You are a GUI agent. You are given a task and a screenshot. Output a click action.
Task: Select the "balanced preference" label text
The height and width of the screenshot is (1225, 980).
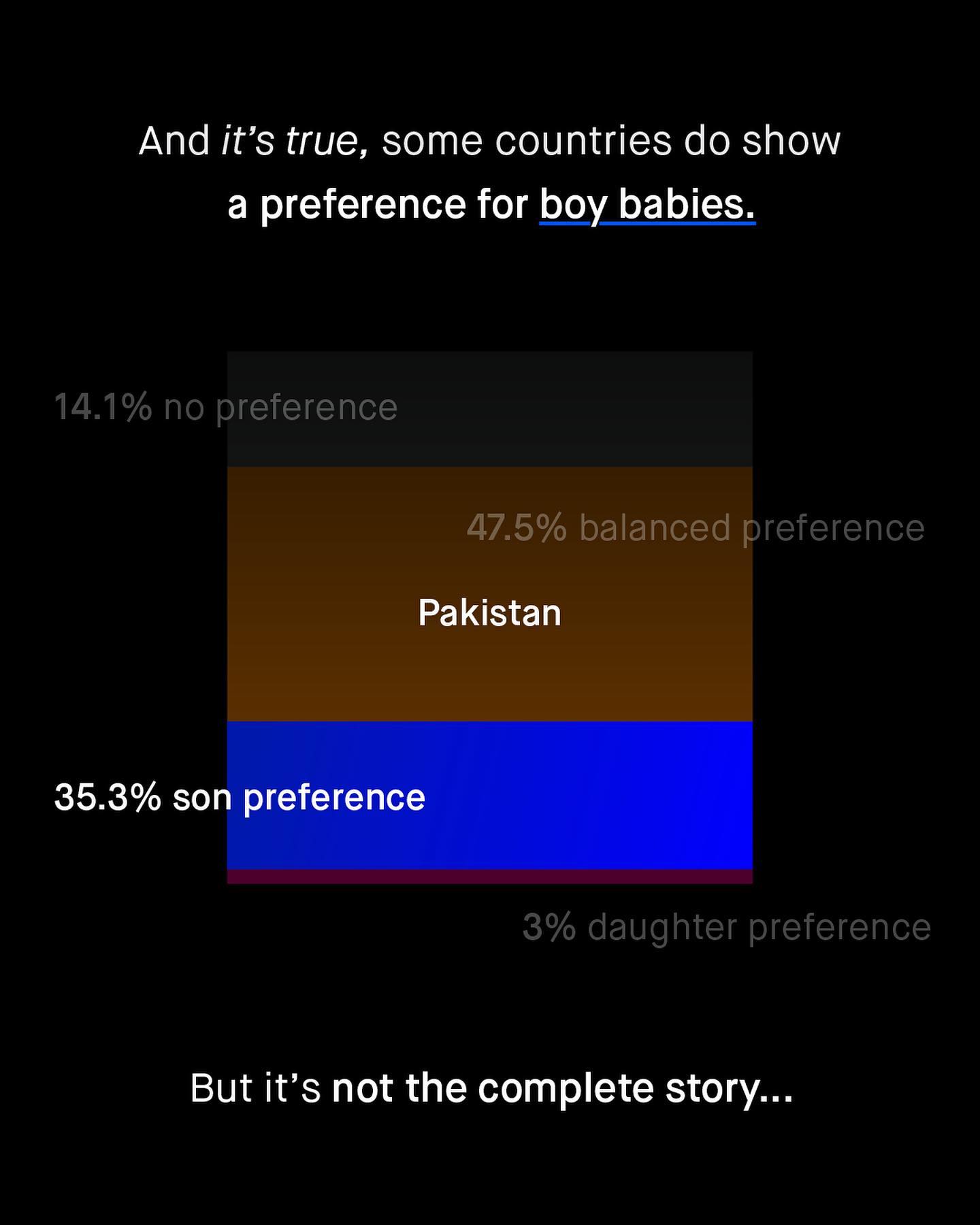point(751,528)
